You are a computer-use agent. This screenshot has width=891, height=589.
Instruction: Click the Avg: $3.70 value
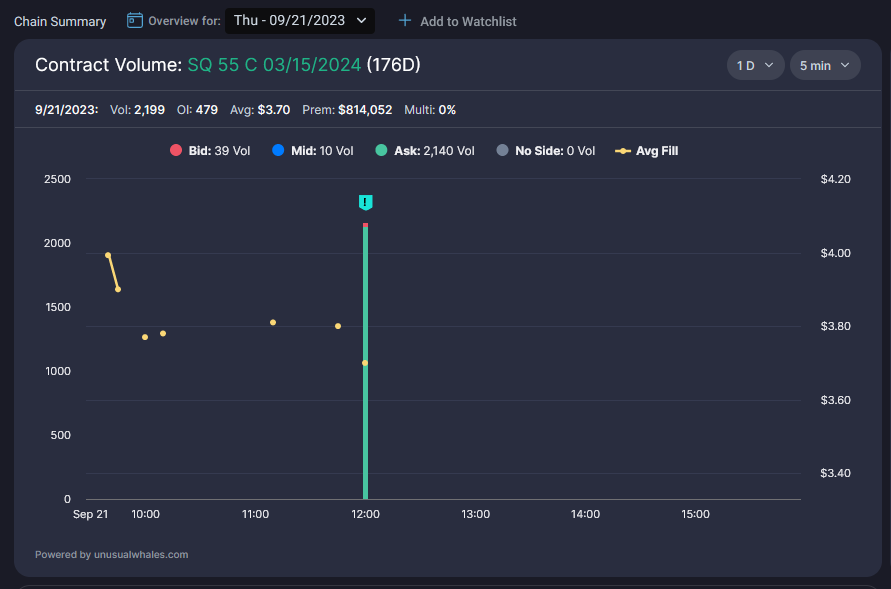[260, 110]
